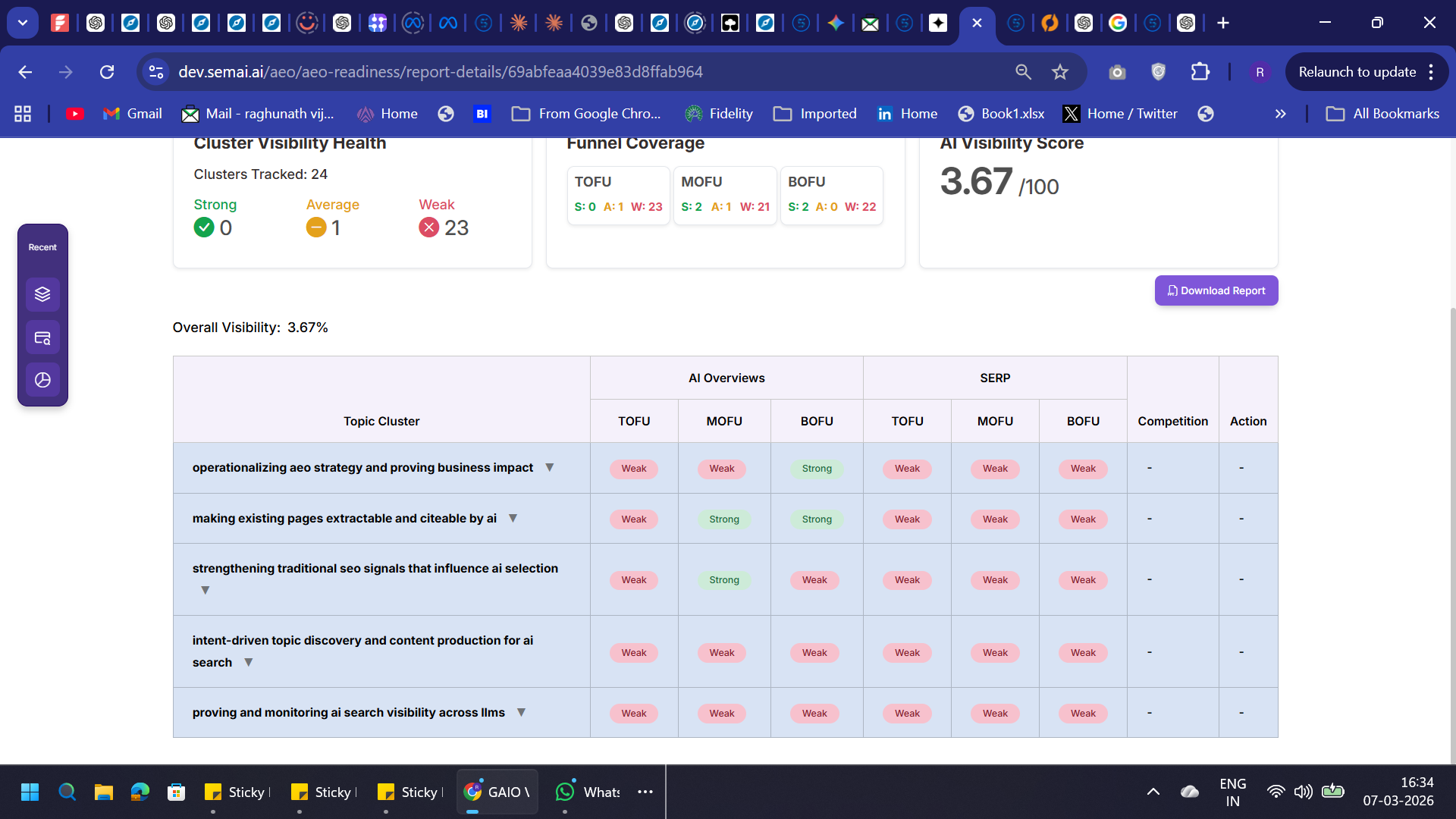
Task: Click the URL address bar field
Action: click(531, 72)
